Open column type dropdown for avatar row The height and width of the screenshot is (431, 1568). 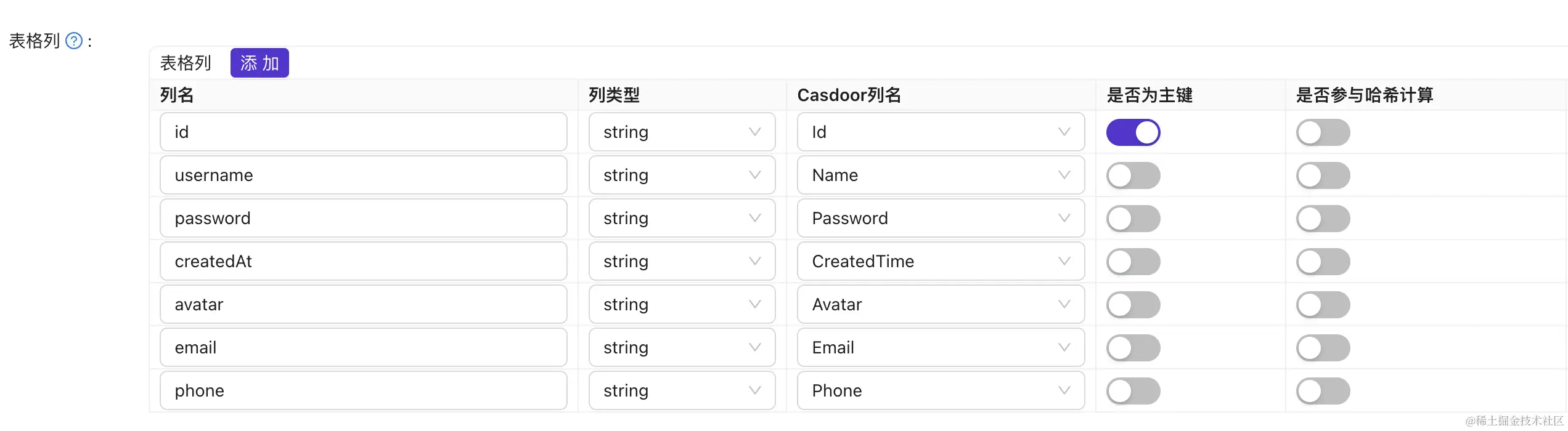click(681, 304)
